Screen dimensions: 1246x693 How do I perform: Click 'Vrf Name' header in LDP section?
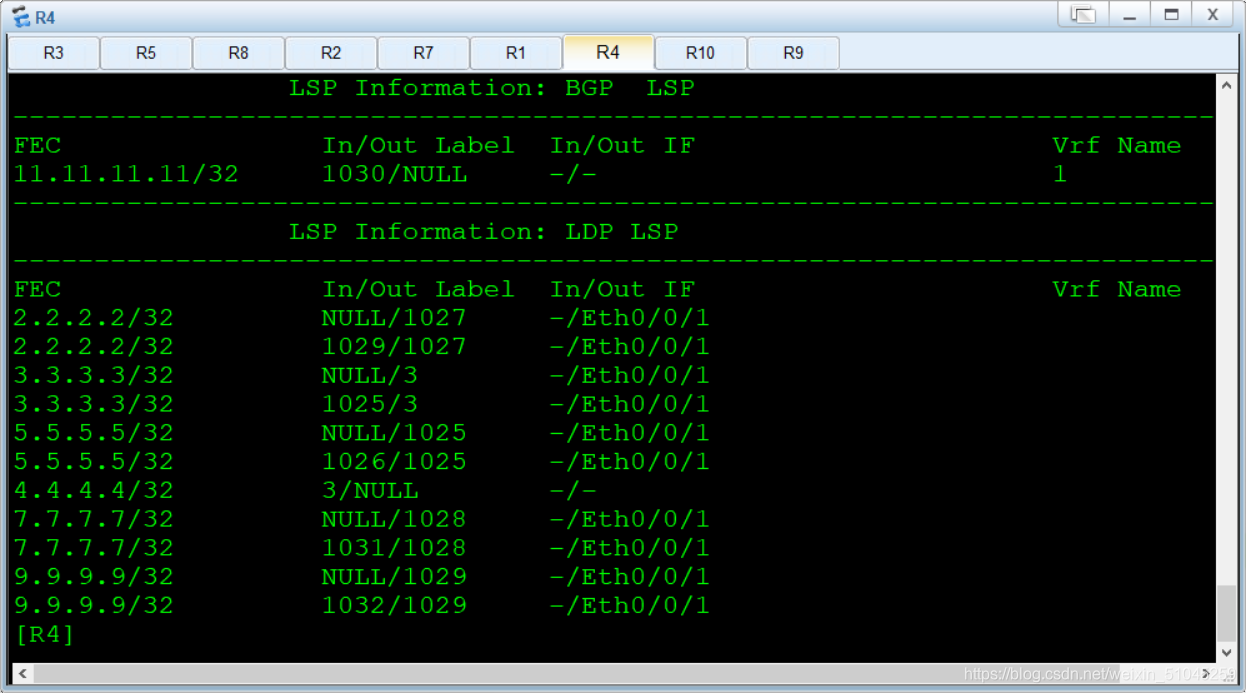click(x=1117, y=290)
